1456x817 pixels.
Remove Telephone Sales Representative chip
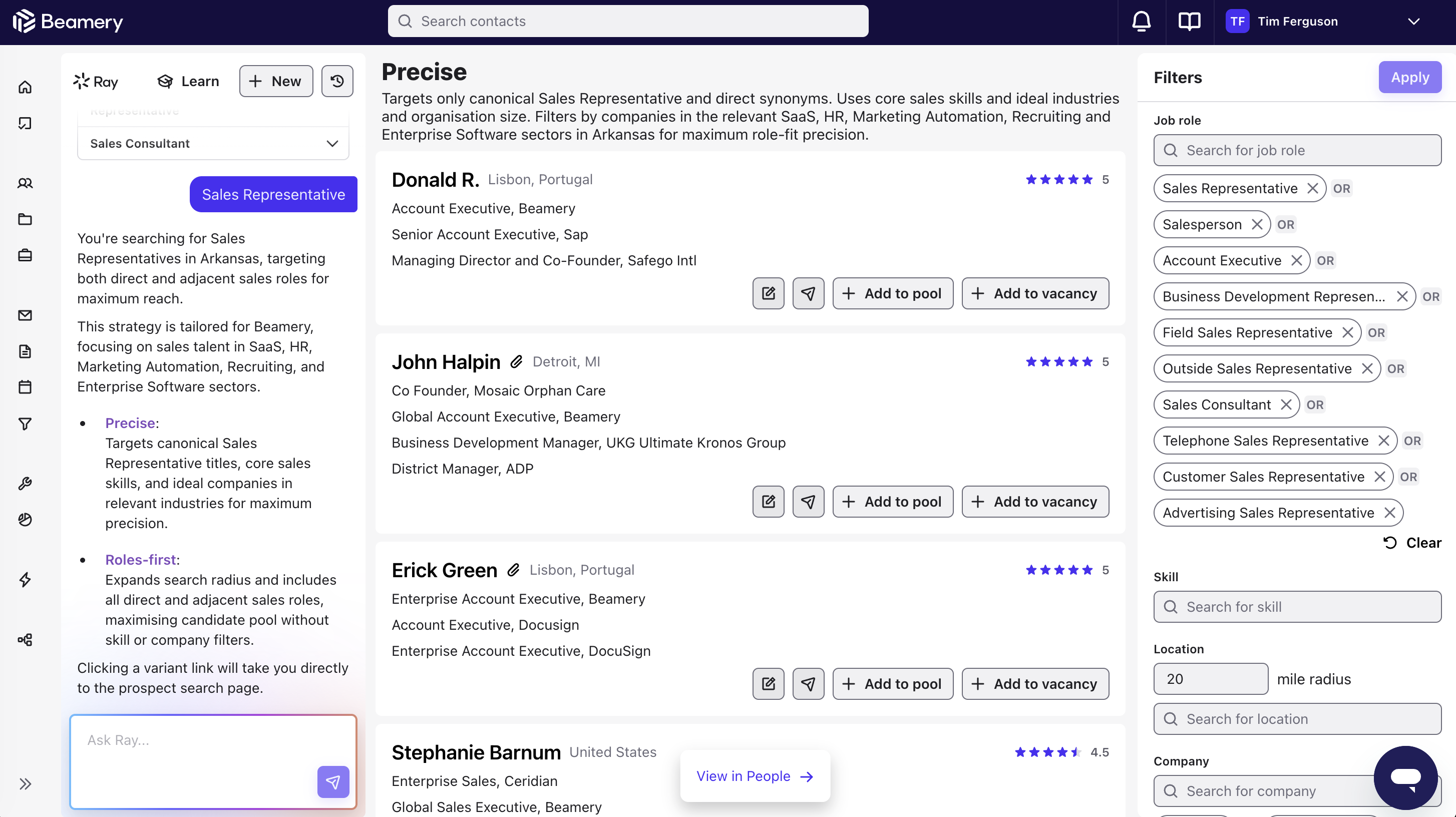pyautogui.click(x=1384, y=441)
